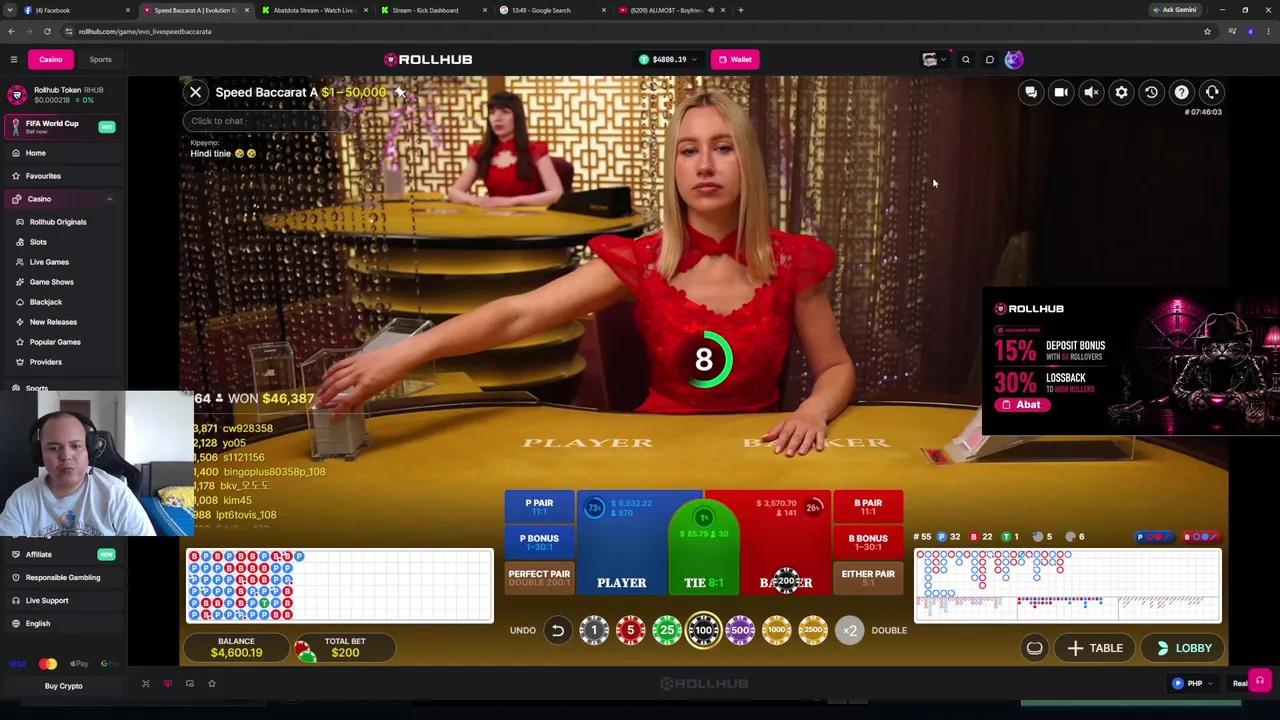This screenshot has height=720, width=1280.
Task: Undo the last bet
Action: (x=557, y=630)
